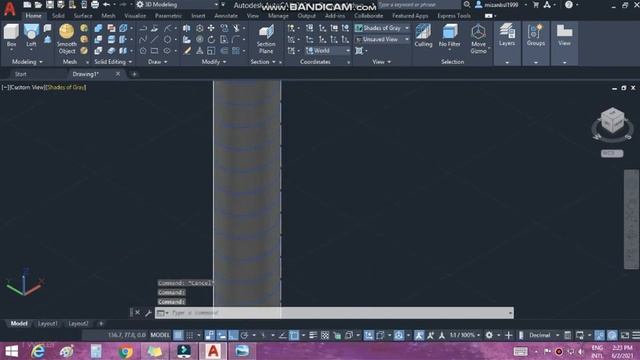Click the ViewCube navigation cube
640x360 pixels.
coord(612,120)
